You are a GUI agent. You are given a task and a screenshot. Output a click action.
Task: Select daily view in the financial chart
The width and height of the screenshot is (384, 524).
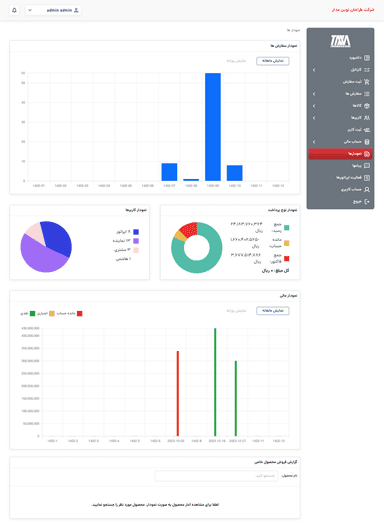point(236,311)
